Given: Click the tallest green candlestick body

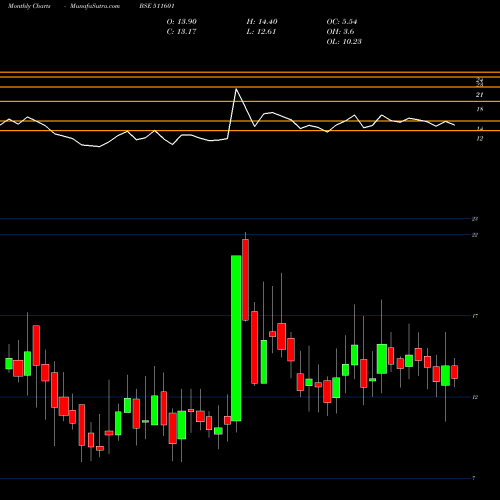Looking at the screenshot, I should point(236,338).
